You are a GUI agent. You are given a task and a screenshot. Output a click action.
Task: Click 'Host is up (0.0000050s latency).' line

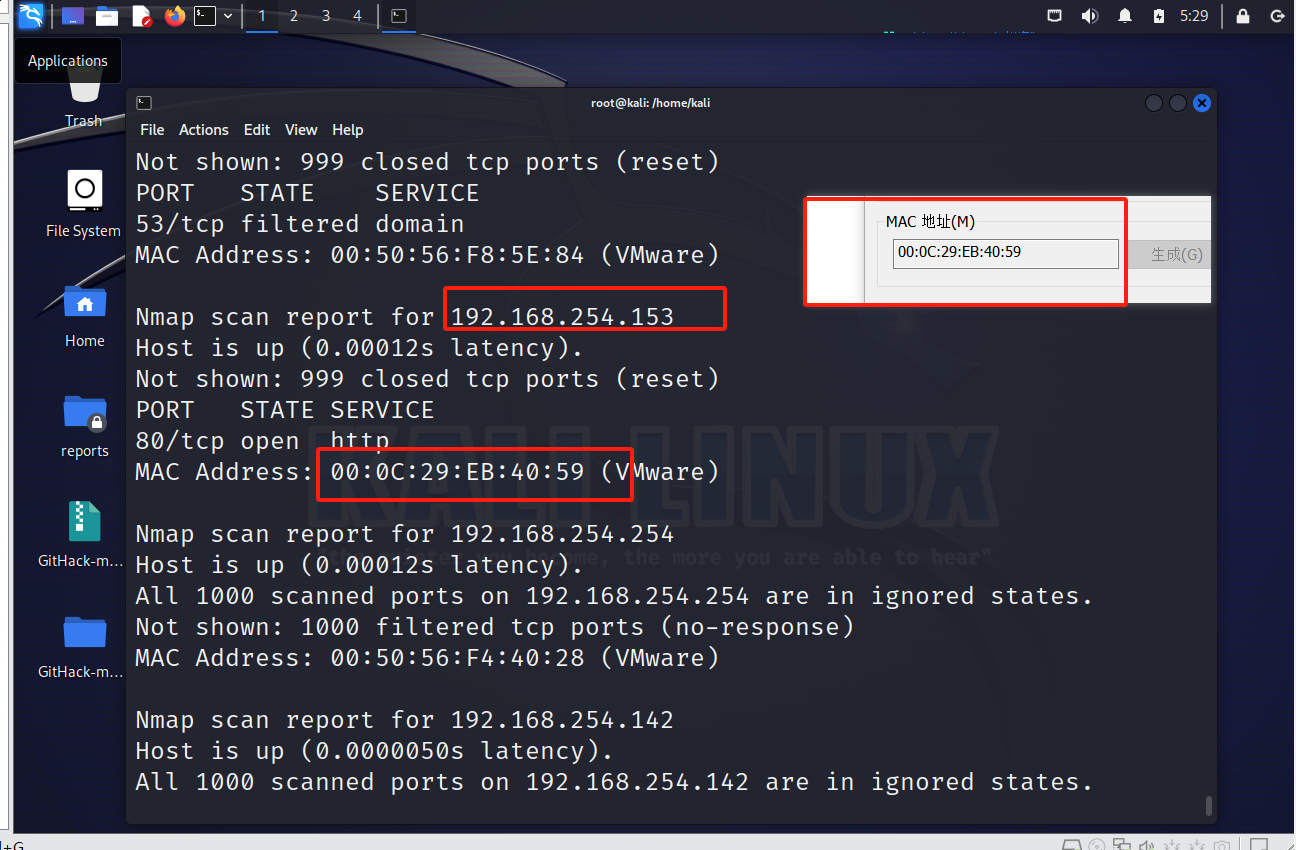375,751
